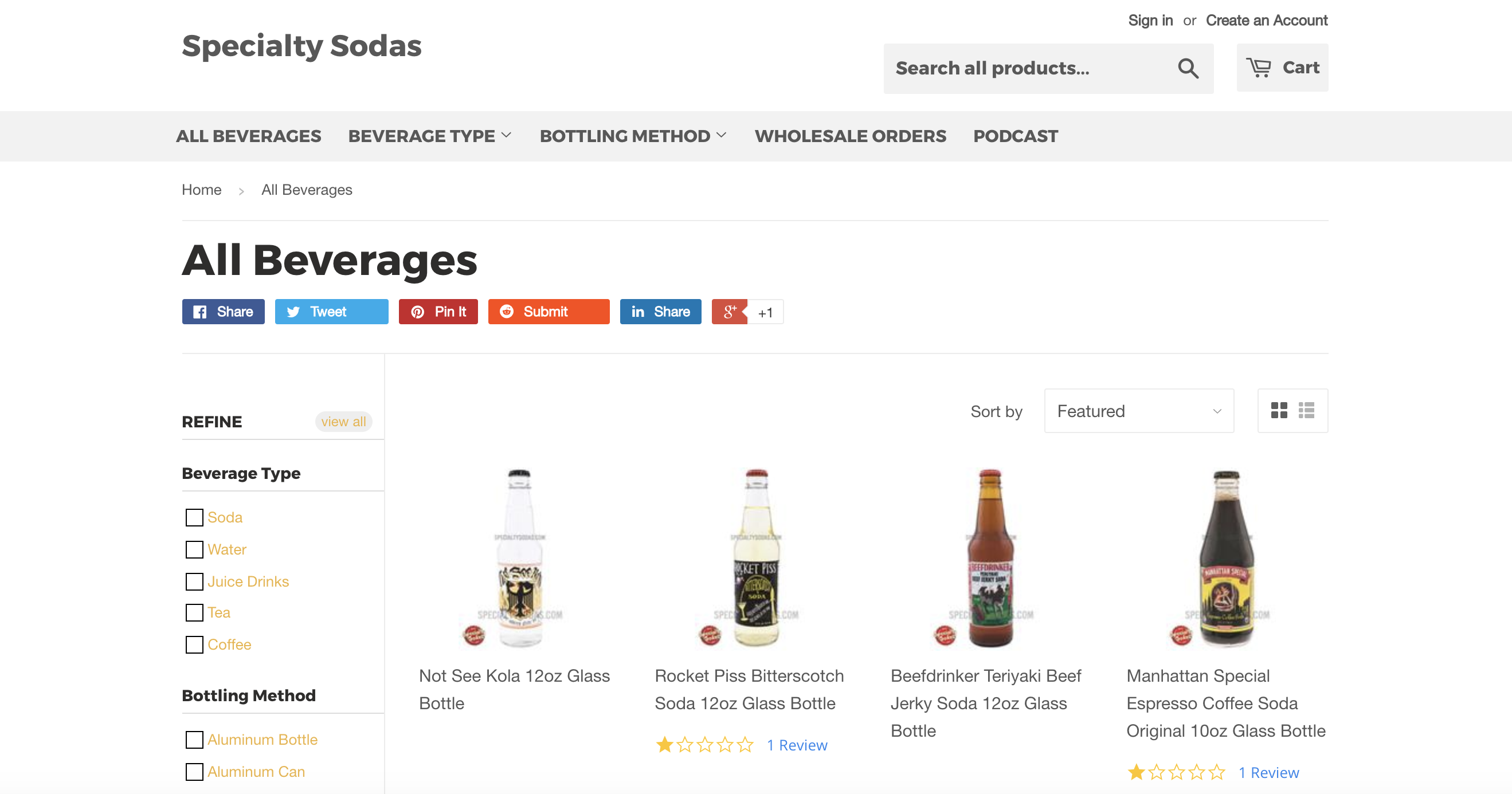
Task: Tick the Juice Drinks checkbox
Action: [194, 581]
